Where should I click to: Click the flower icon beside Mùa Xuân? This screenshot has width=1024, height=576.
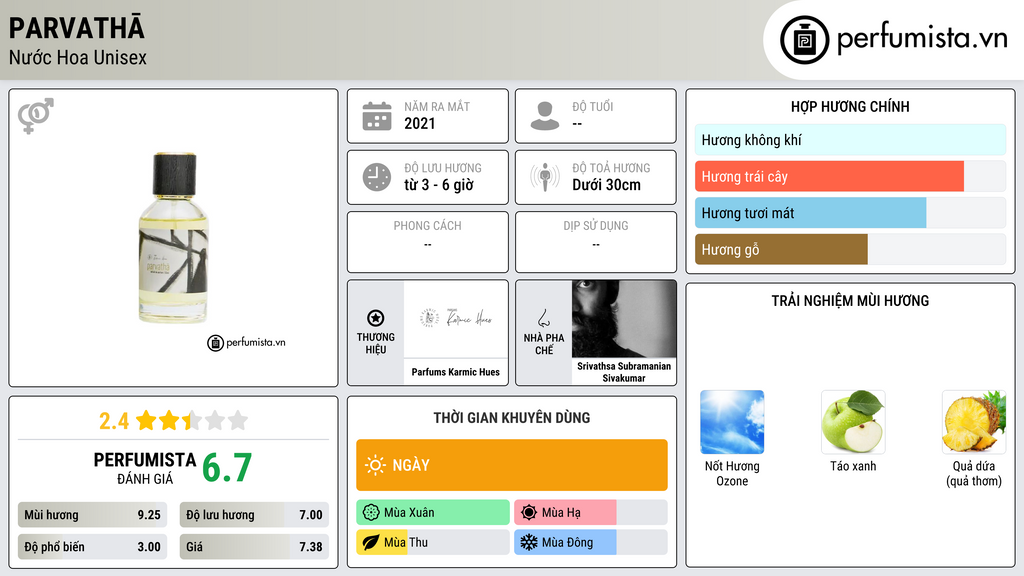pyautogui.click(x=371, y=512)
